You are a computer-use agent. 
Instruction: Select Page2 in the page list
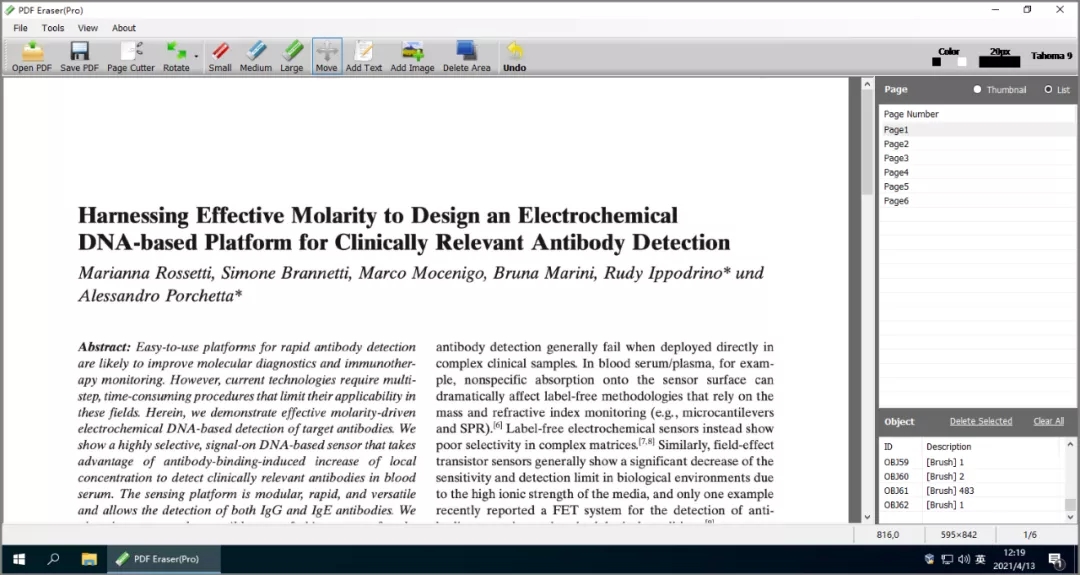(977, 144)
